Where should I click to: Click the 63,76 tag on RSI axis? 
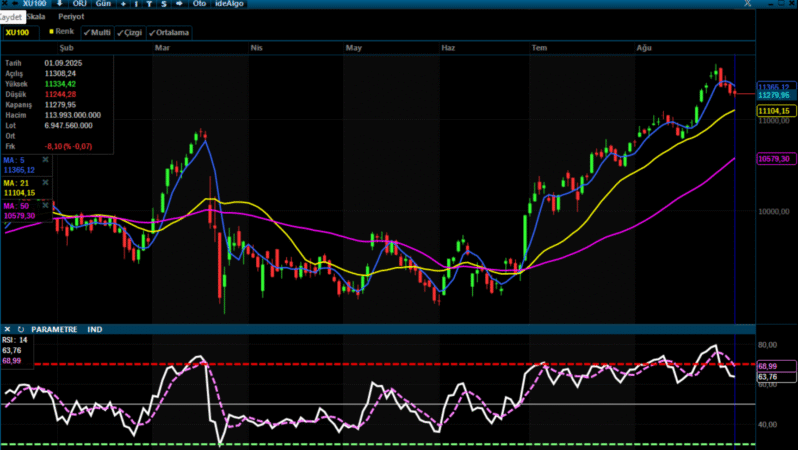tap(776, 377)
